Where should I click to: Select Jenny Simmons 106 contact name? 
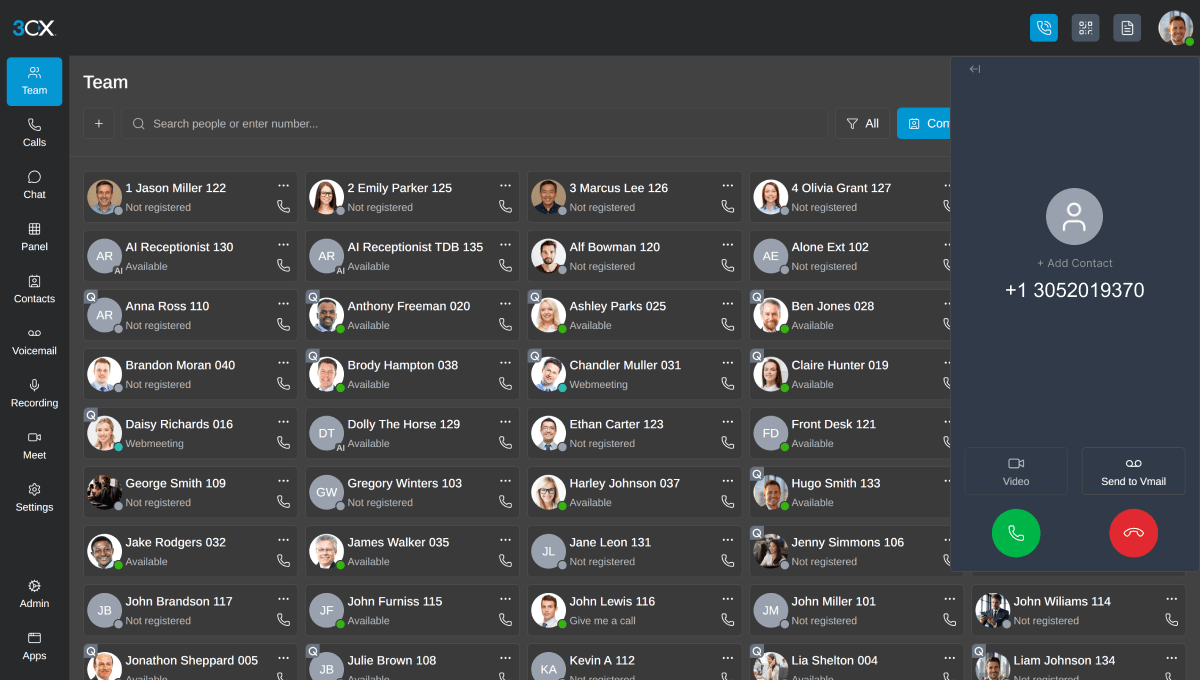(x=847, y=542)
